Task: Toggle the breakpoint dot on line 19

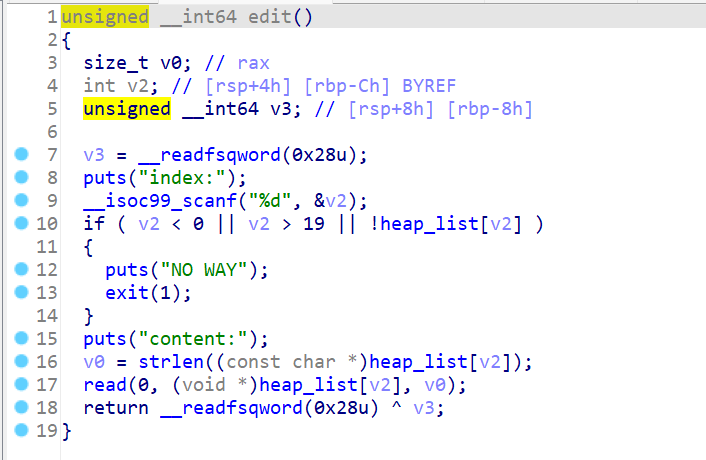Action: (21, 430)
